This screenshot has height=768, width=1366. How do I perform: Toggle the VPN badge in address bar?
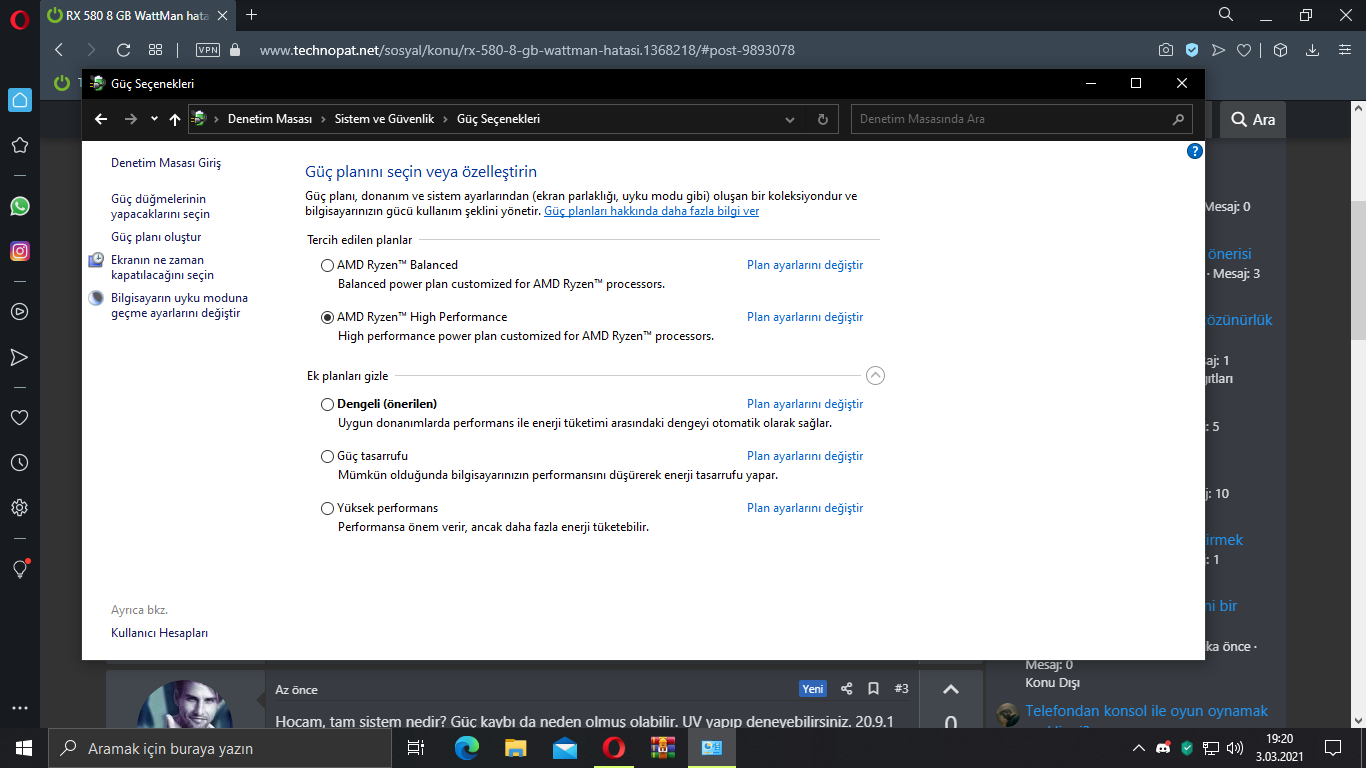pos(208,50)
